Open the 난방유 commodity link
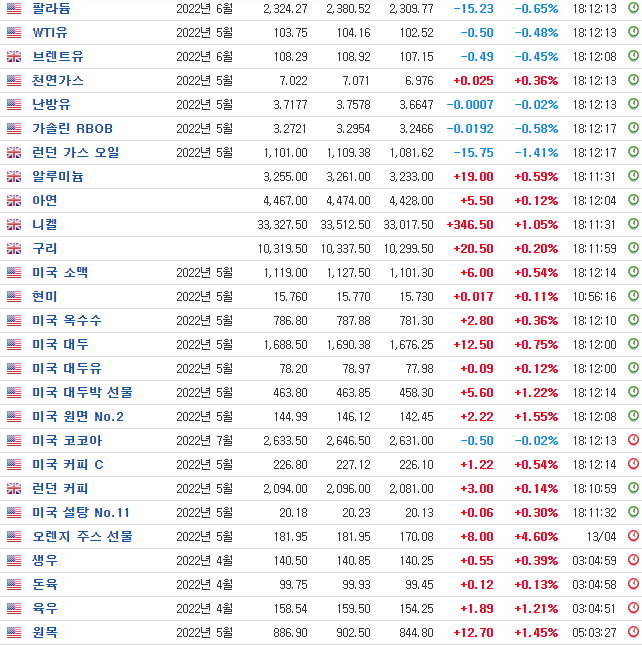The height and width of the screenshot is (645, 642). coord(51,104)
